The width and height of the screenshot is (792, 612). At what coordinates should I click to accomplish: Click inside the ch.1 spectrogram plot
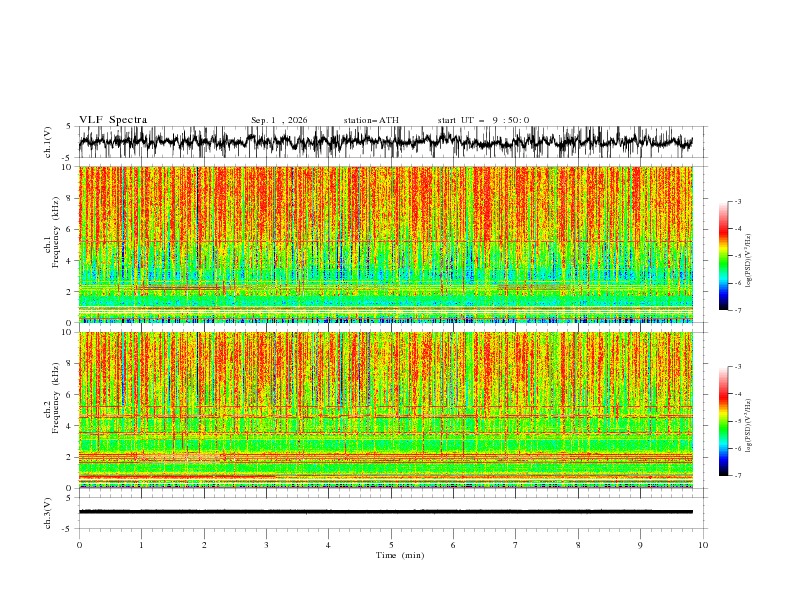[x=386, y=244]
